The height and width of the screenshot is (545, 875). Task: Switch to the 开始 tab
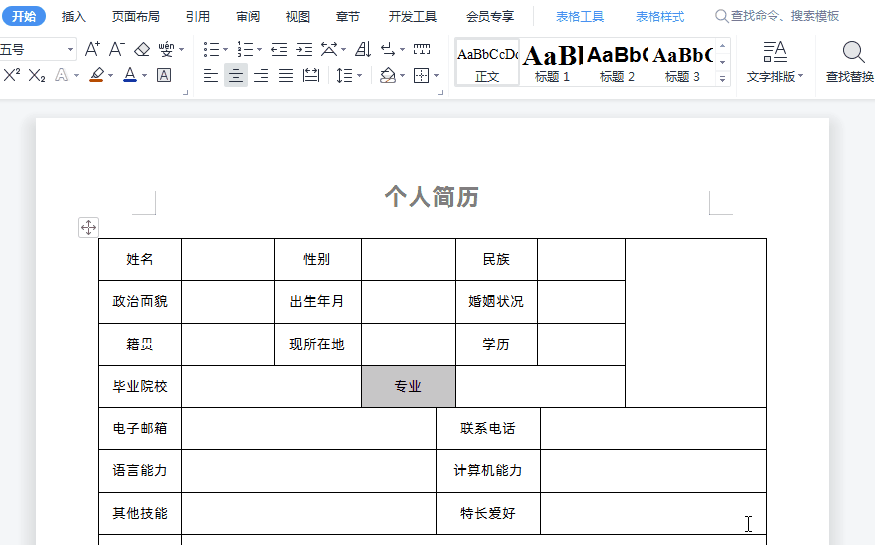pos(24,16)
